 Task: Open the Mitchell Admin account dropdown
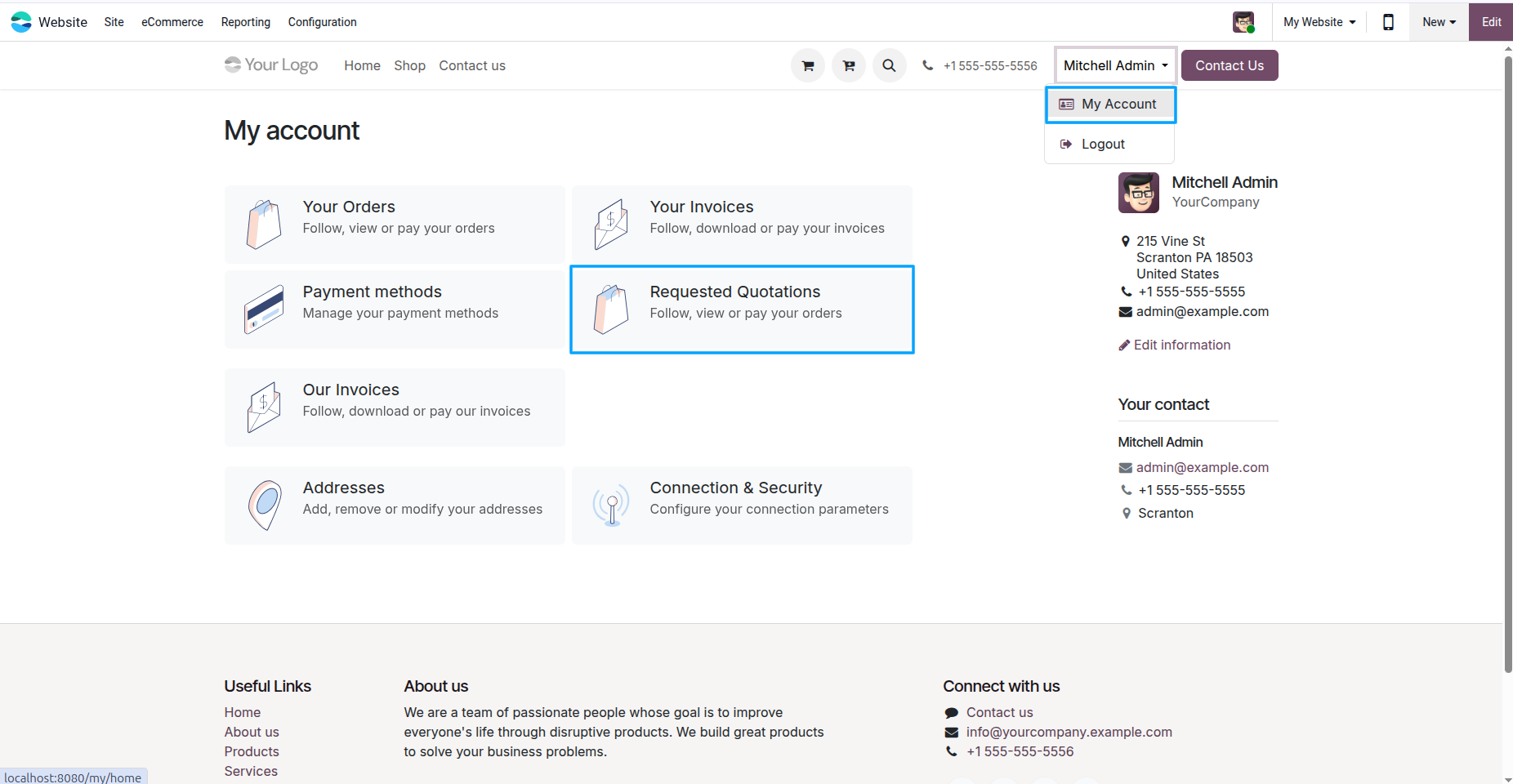pyautogui.click(x=1114, y=65)
